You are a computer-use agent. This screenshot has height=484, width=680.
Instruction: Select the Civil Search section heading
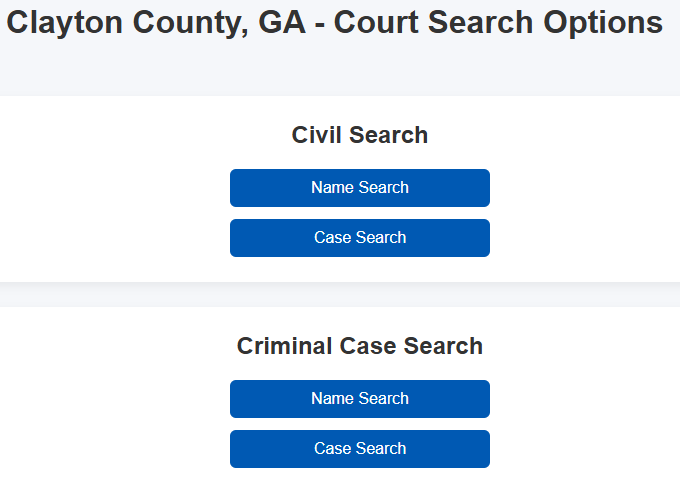pos(360,135)
